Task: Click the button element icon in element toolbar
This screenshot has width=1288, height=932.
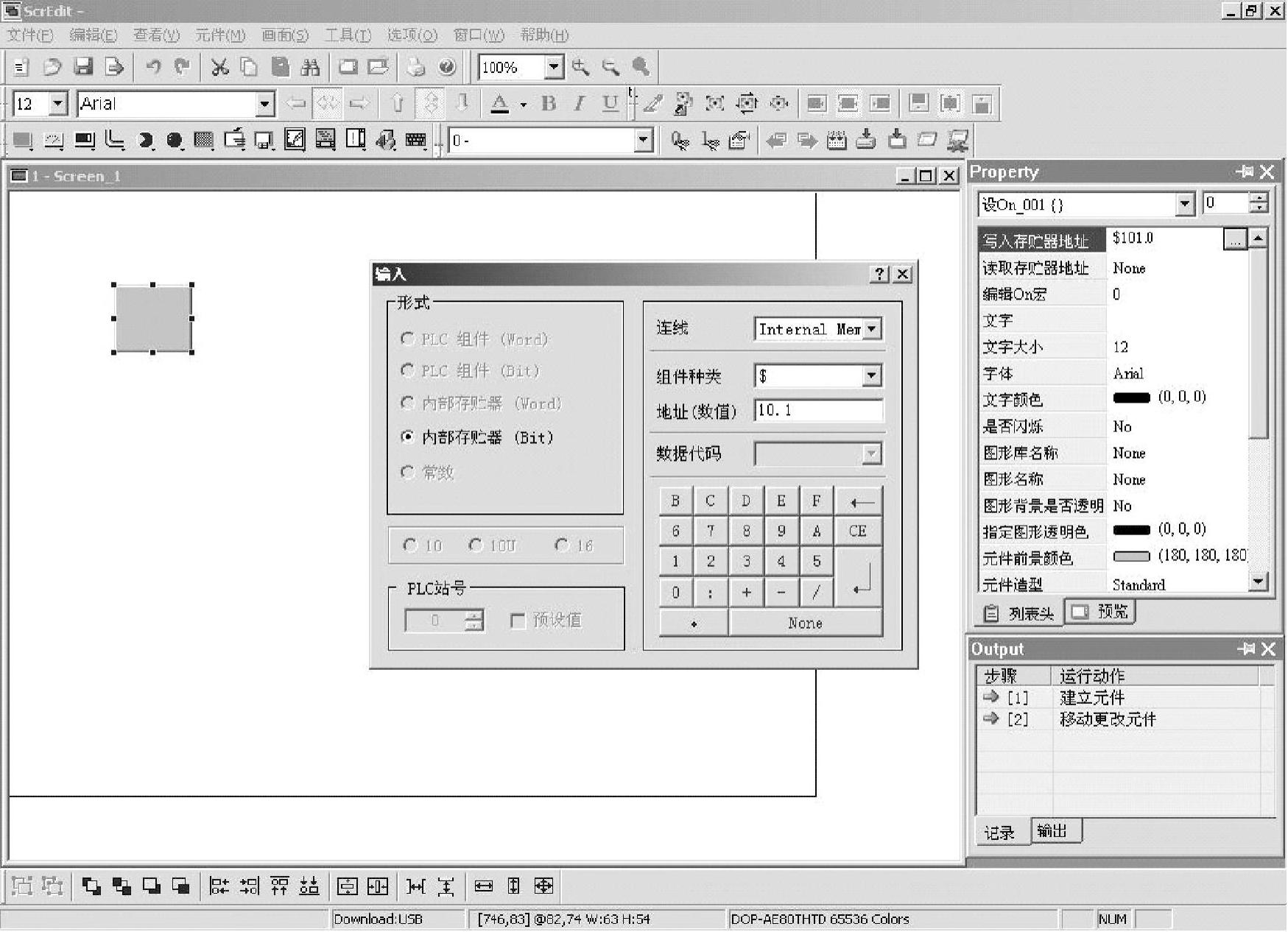Action: coord(23,140)
